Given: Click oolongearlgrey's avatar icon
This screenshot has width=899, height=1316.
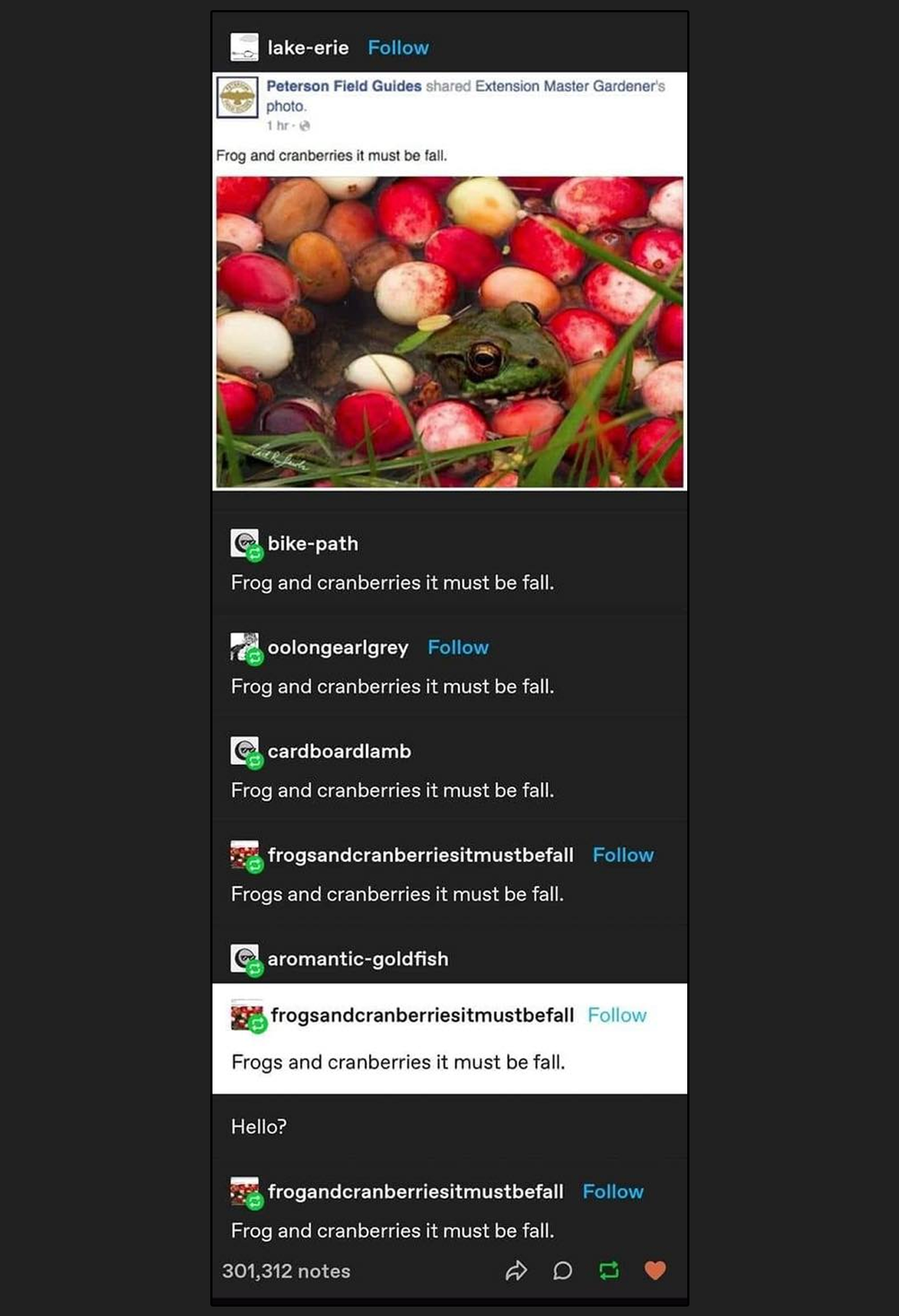Looking at the screenshot, I should [244, 647].
